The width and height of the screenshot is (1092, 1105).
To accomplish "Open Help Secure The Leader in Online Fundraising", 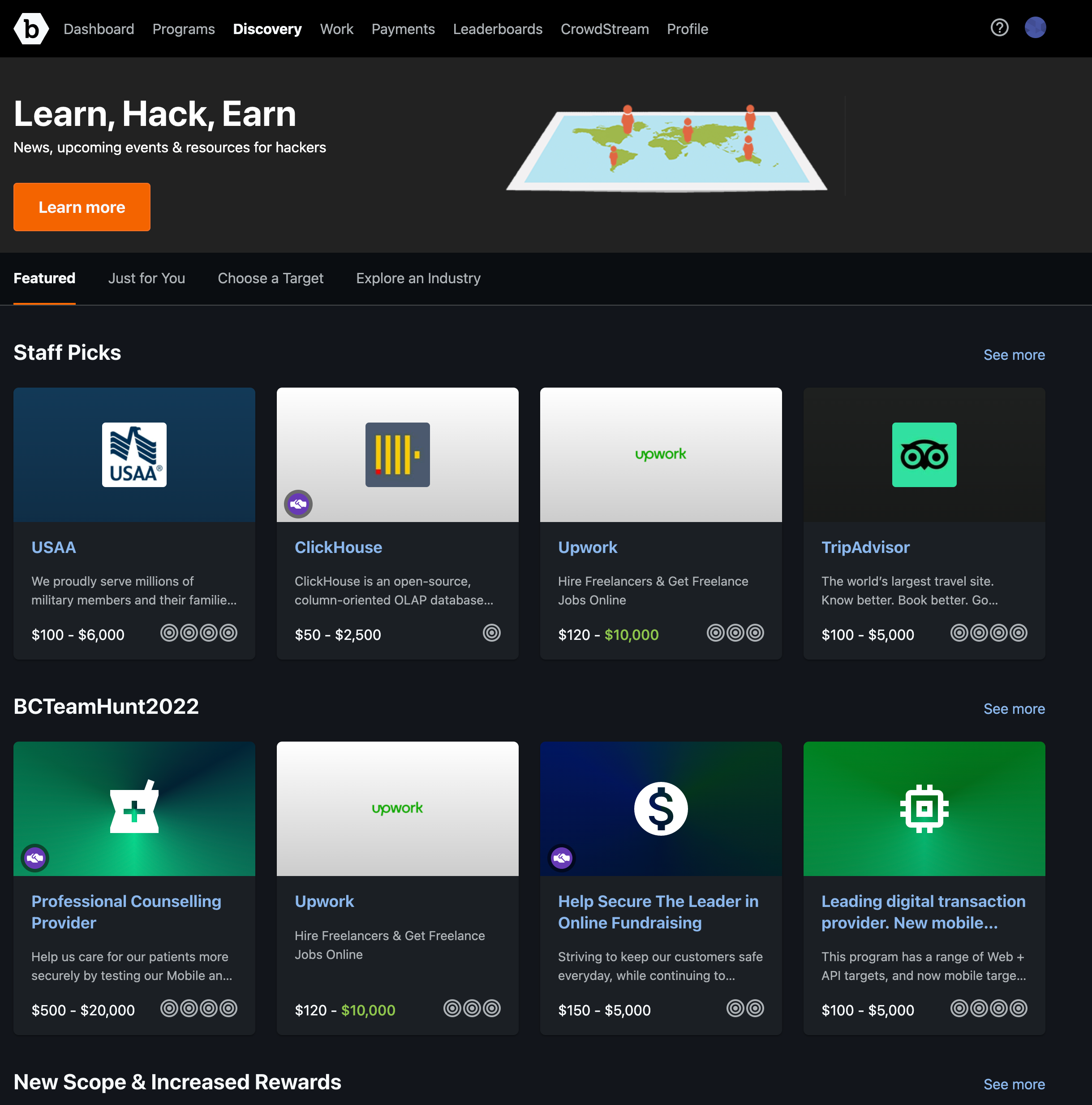I will tap(658, 912).
